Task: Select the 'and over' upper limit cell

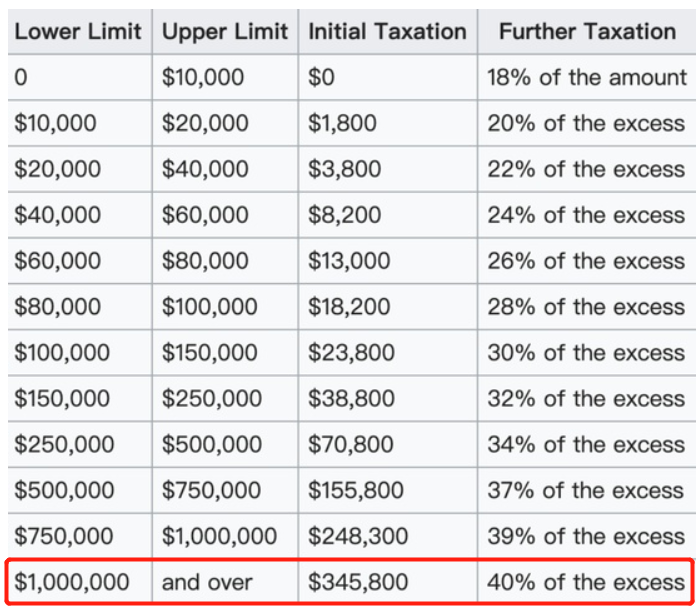Action: [x=208, y=583]
